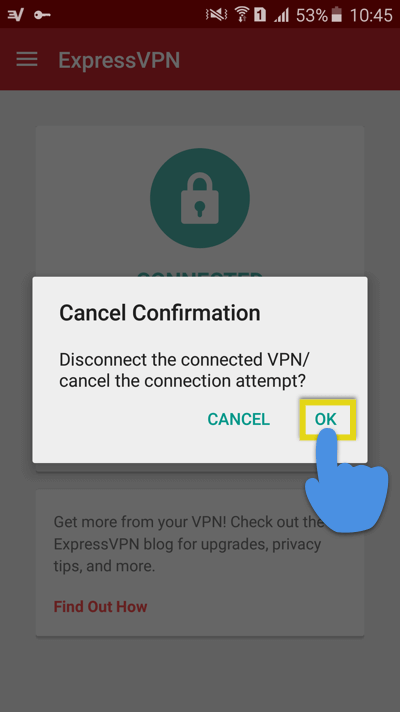Tap the ExpressVPN title in header
Image resolution: width=400 pixels, height=712 pixels.
119,60
